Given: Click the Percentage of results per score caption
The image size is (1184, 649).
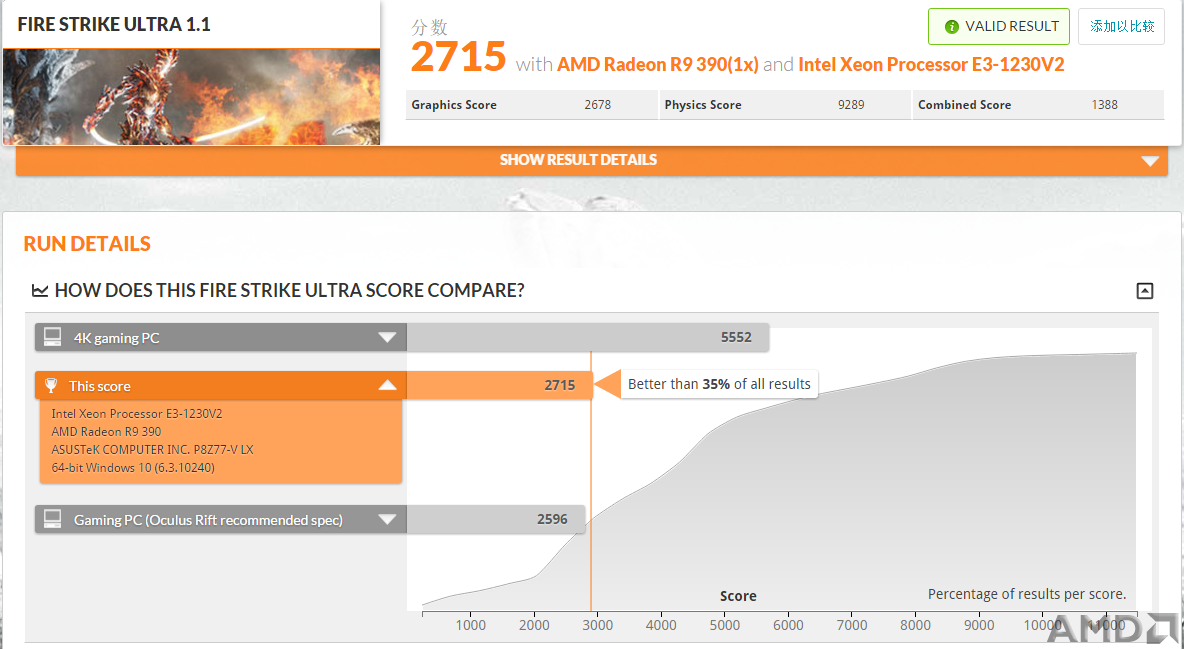Looking at the screenshot, I should [x=1027, y=595].
